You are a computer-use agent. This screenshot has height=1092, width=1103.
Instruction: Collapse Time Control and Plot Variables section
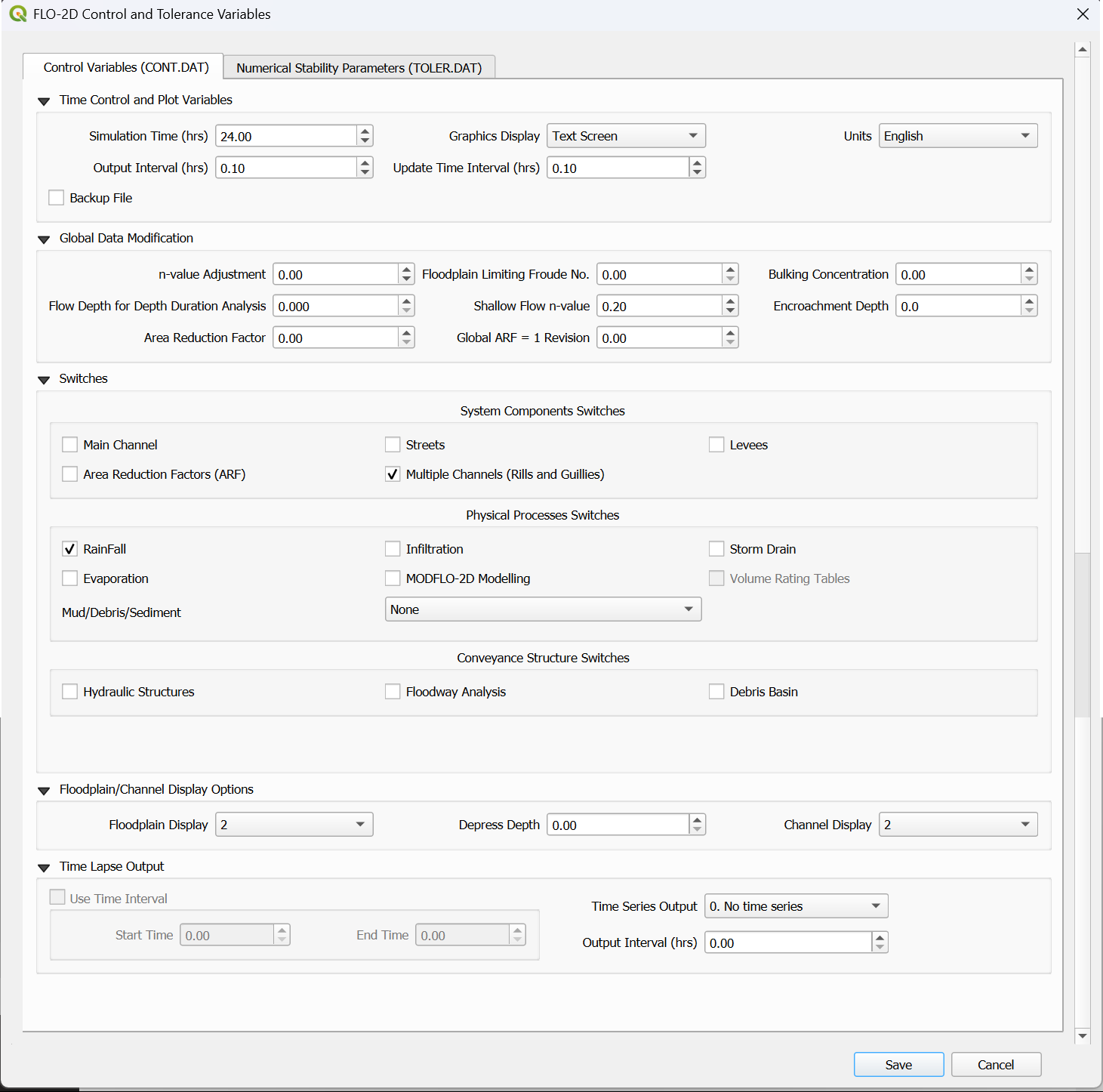pos(44,100)
